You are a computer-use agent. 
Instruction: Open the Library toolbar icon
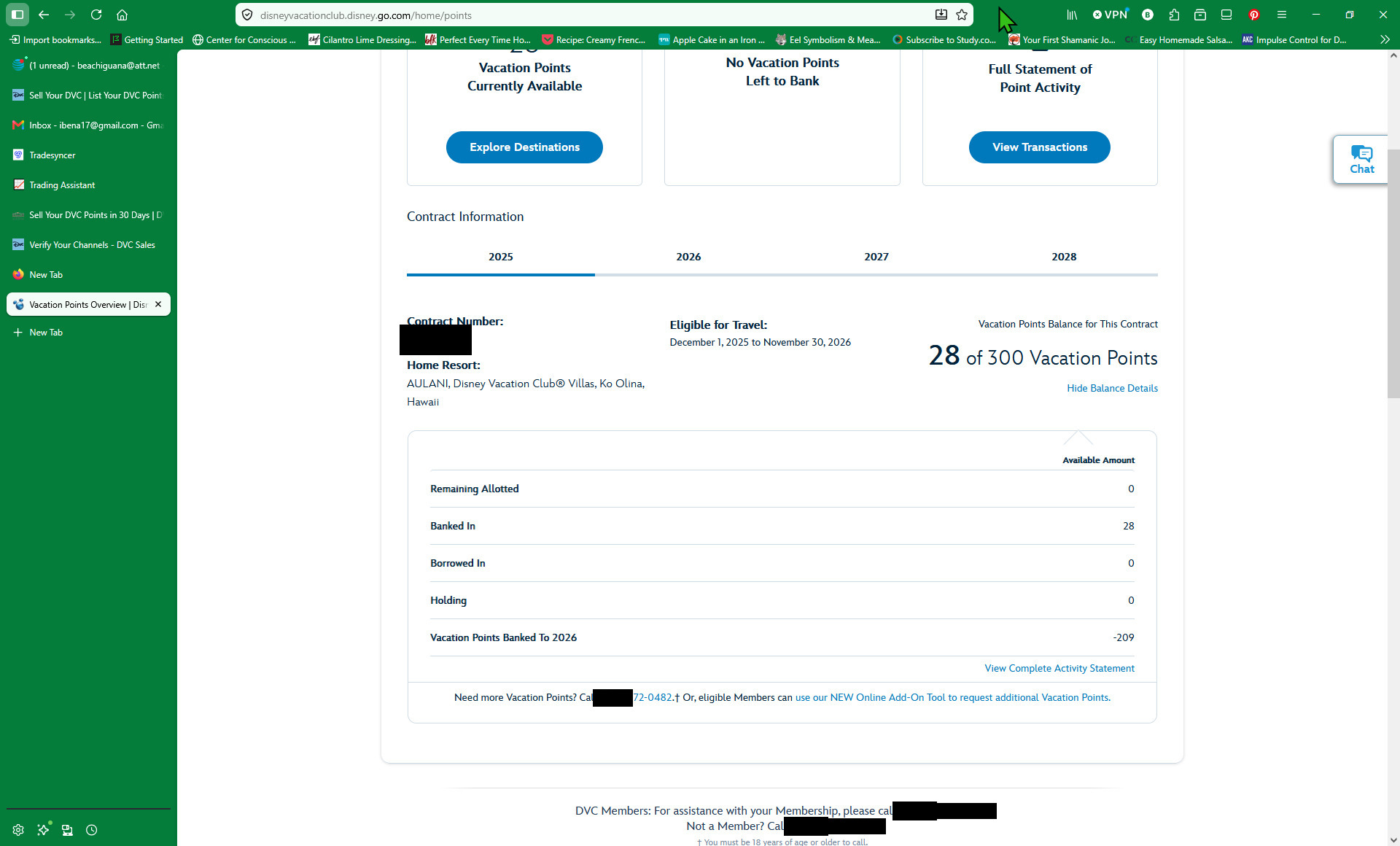1072,15
